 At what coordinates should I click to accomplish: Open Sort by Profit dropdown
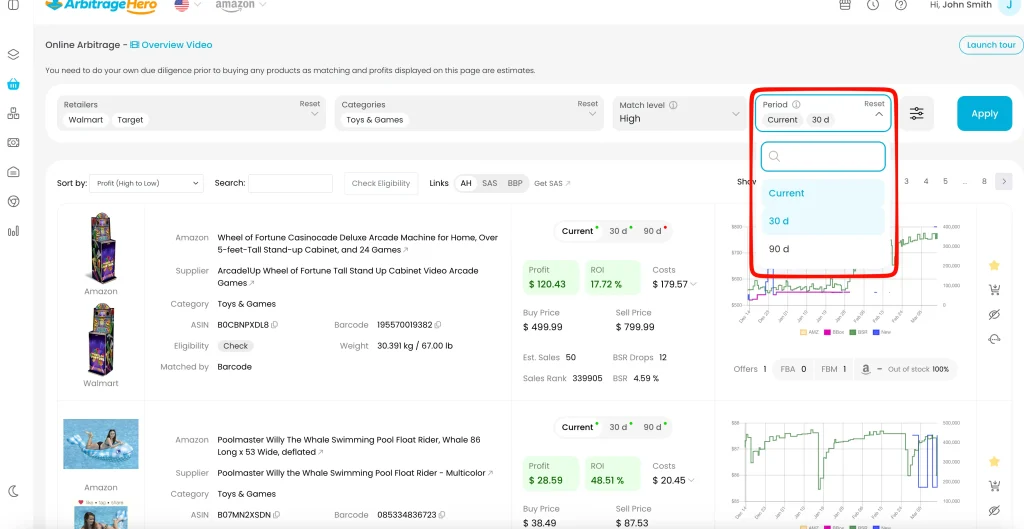(146, 184)
